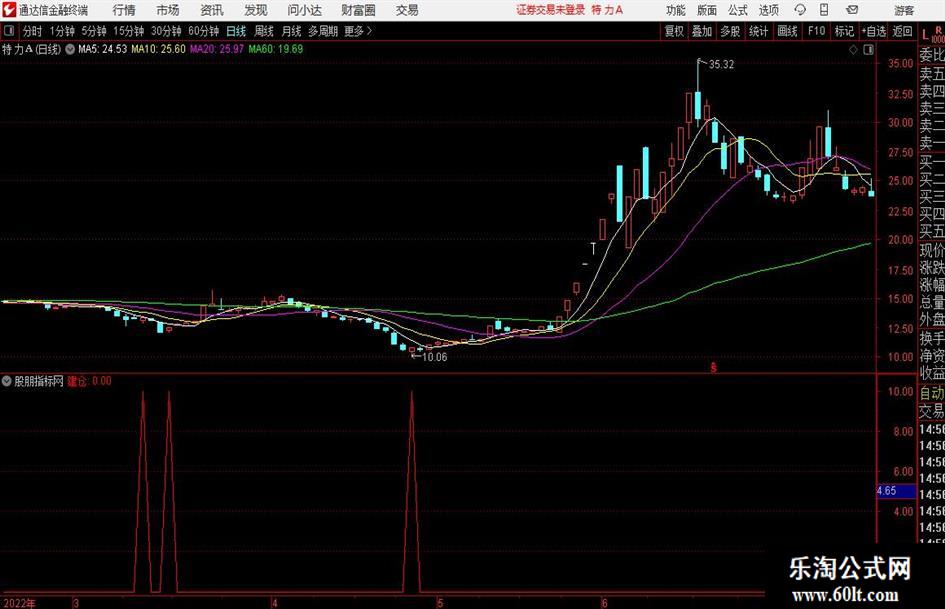Add stock via +自选 button
Viewport: 945px width, 609px height.
coord(873,31)
